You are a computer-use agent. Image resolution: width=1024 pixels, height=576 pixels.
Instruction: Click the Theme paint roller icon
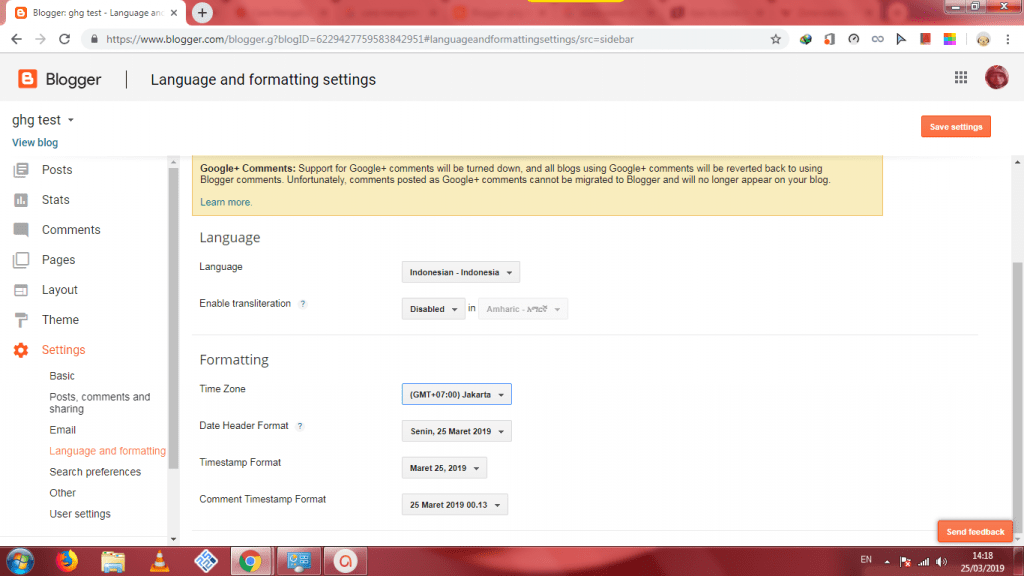(21, 320)
